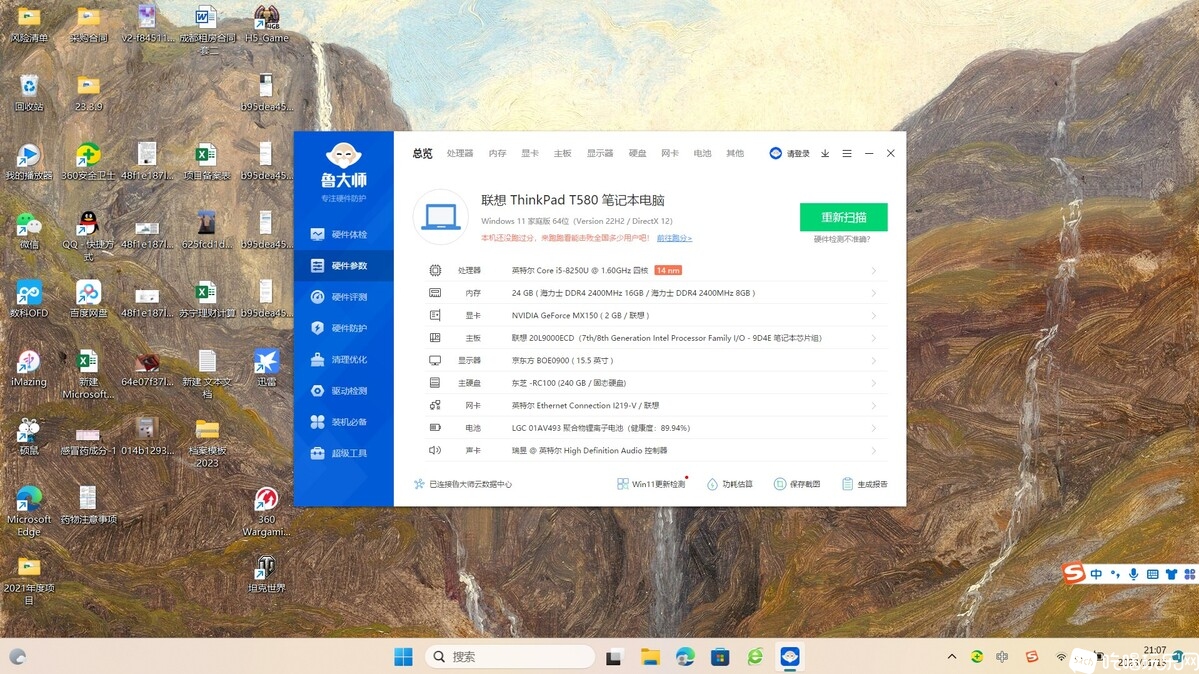The image size is (1199, 674).
Task: Click the 前往跑分 link
Action: pos(674,239)
